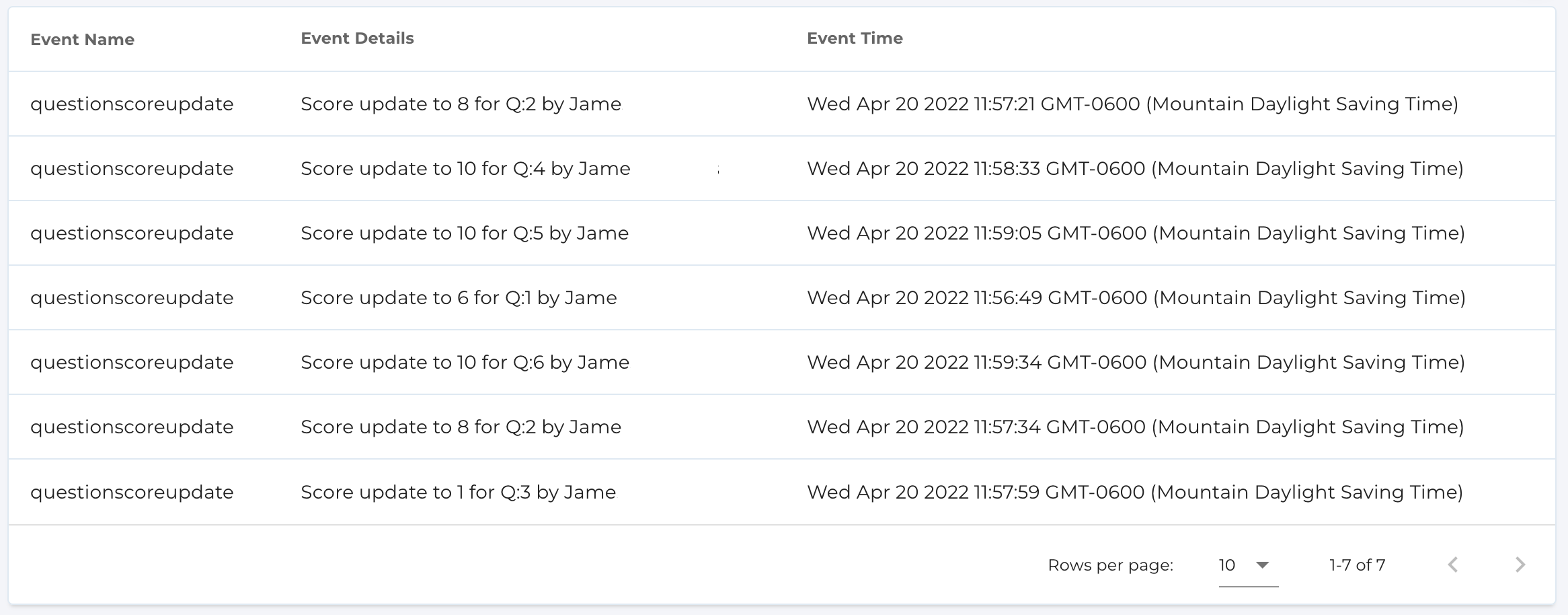Select the Score update for Q:6 row
The width and height of the screenshot is (1568, 615).
click(x=465, y=362)
